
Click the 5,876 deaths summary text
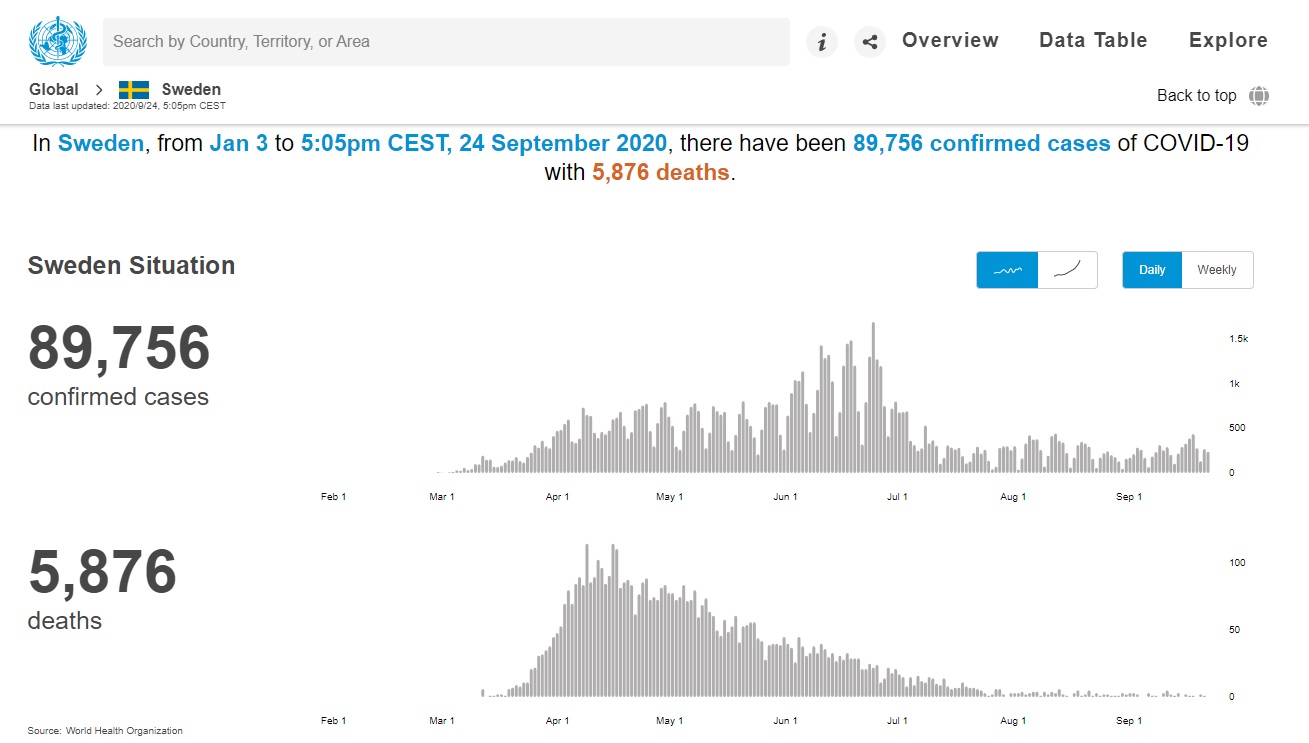coord(660,172)
